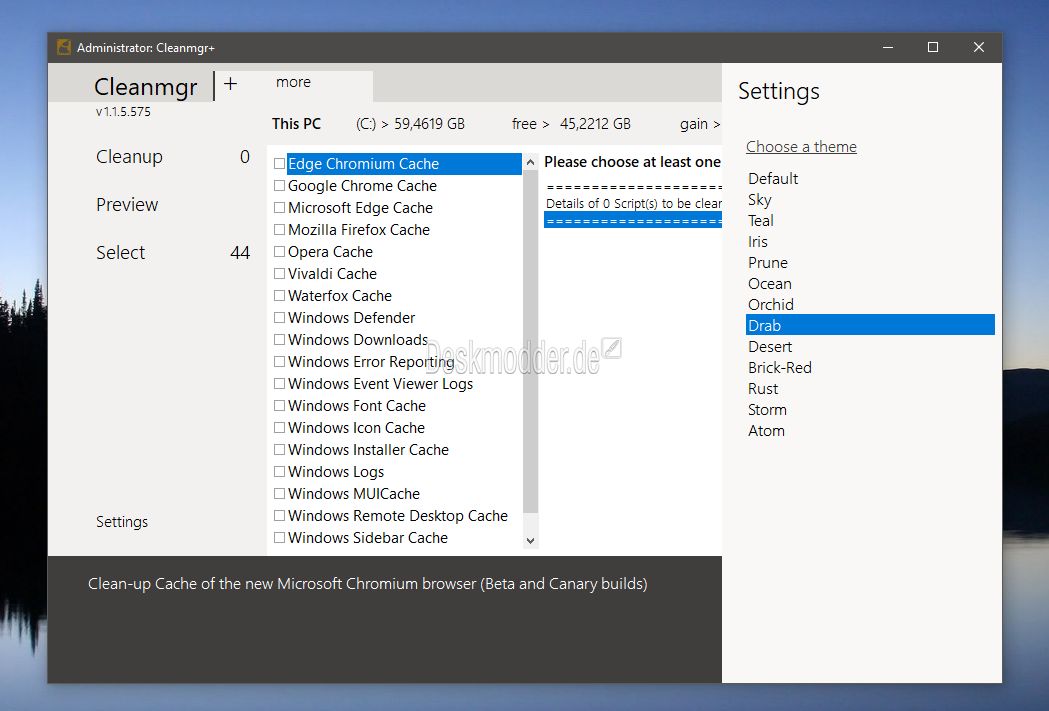The image size is (1049, 711).
Task: Click the This PC label
Action: tap(296, 124)
